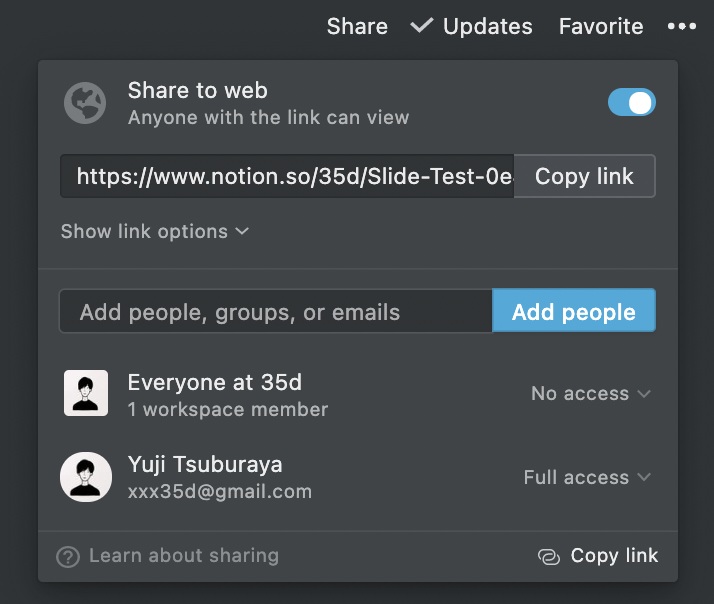Viewport: 714px width, 604px height.
Task: Open the three-dot more options menu
Action: 682,26
